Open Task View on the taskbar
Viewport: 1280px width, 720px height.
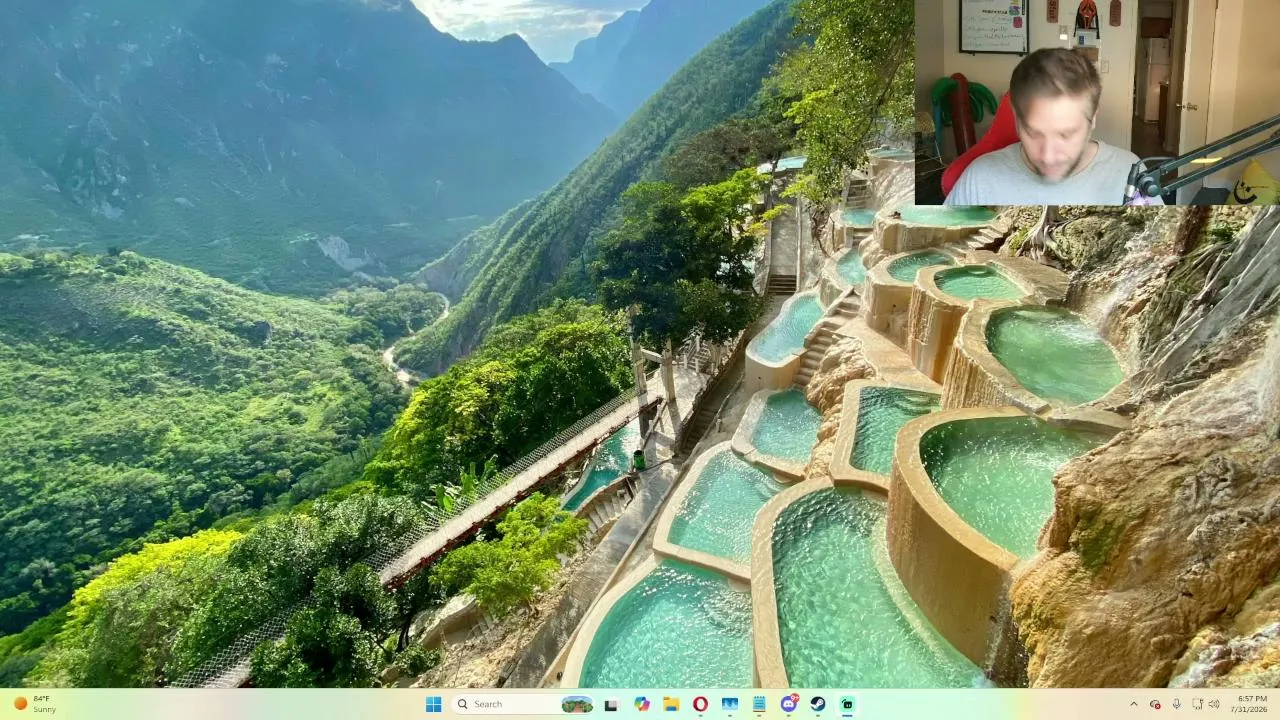point(611,704)
